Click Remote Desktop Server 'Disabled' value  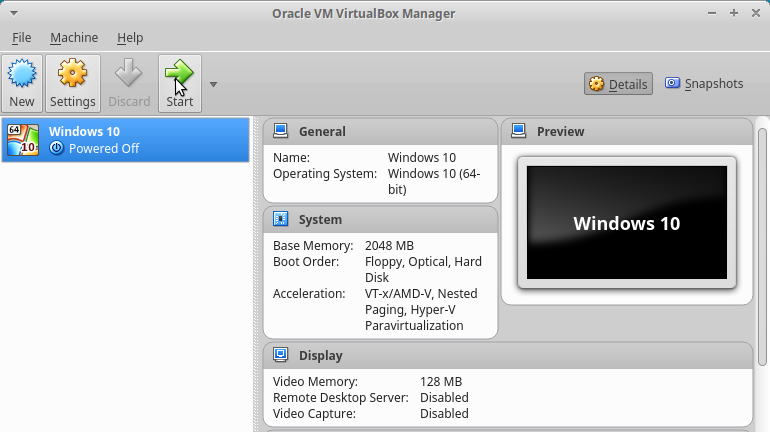pyautogui.click(x=444, y=398)
